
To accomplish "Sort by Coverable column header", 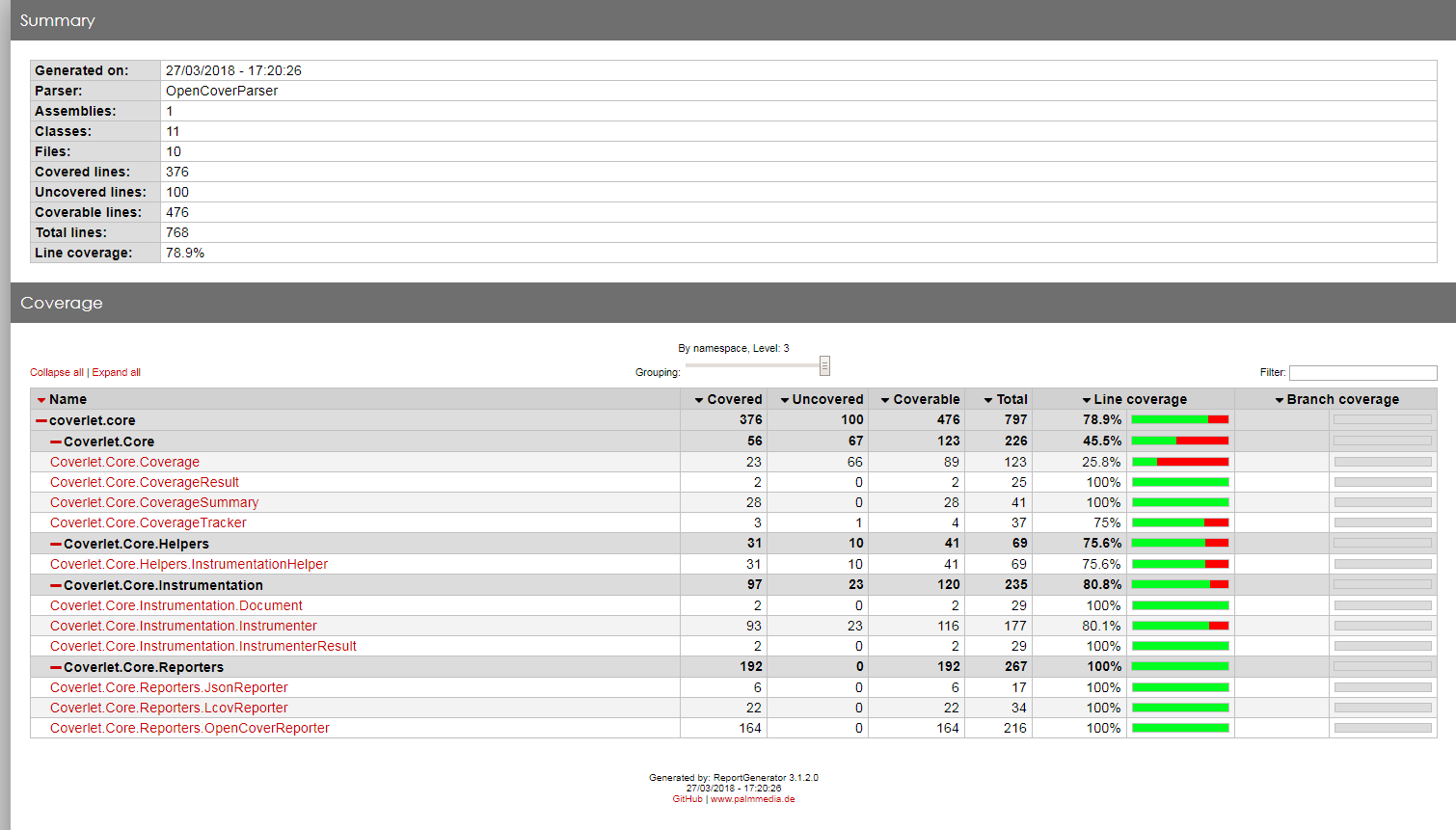I will tap(920, 399).
